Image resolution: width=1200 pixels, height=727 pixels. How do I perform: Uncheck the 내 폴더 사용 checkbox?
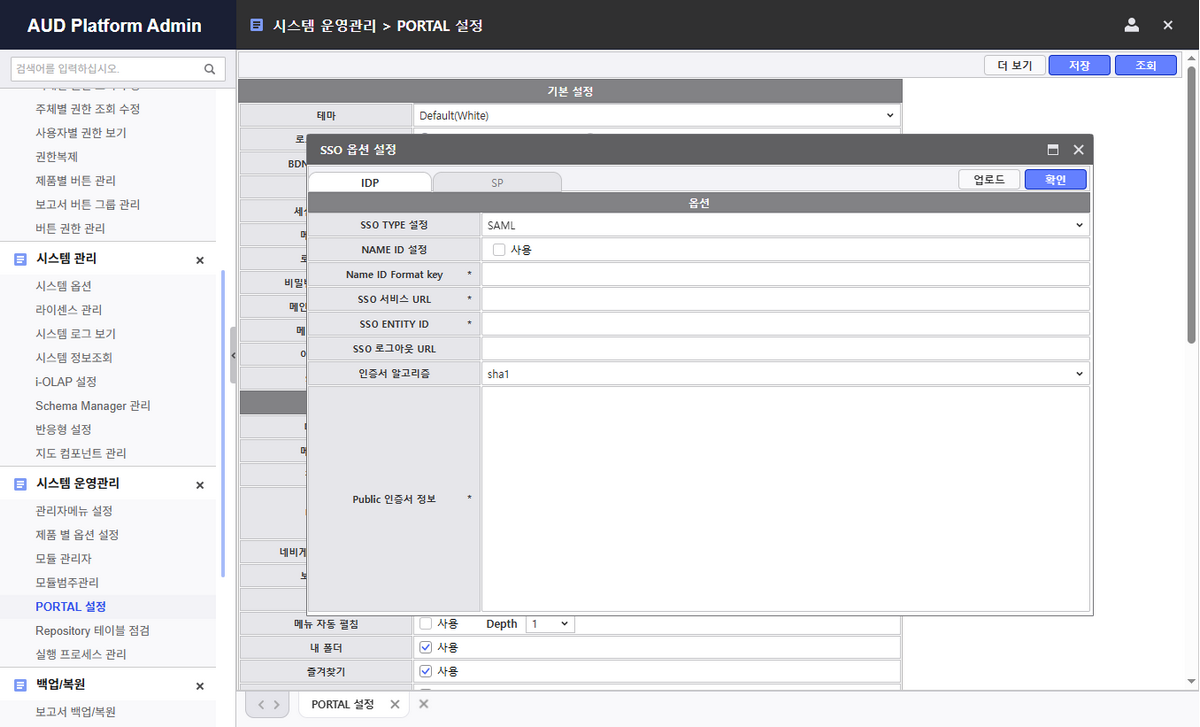[x=425, y=647]
